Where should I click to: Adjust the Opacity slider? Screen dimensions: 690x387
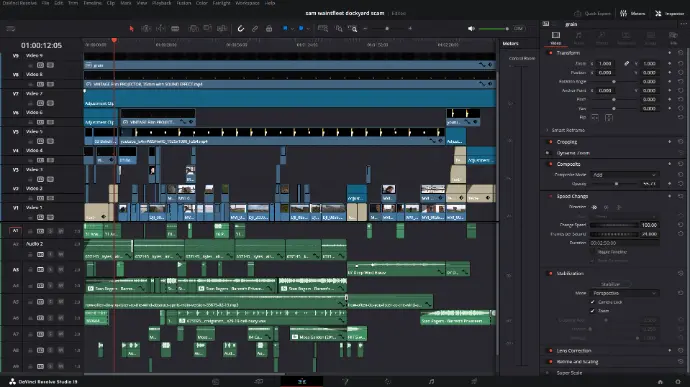tap(613, 184)
